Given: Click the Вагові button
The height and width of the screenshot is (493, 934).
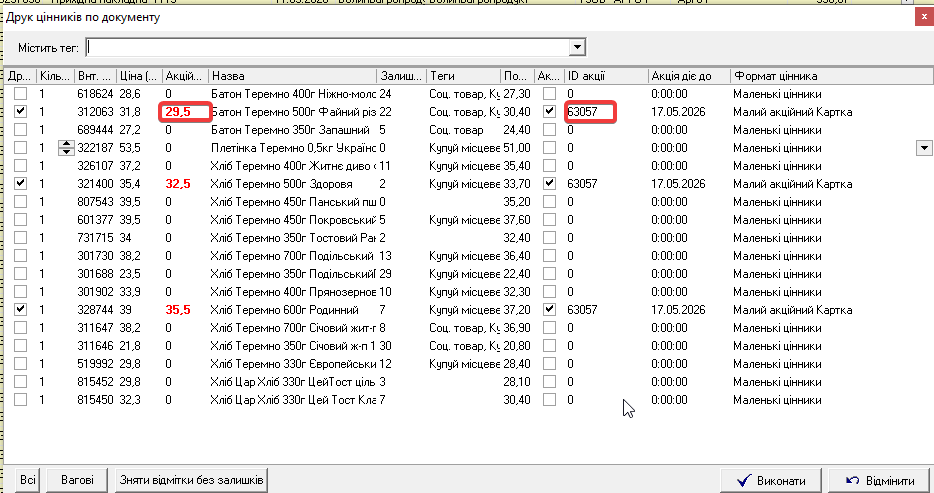Looking at the screenshot, I should click(x=77, y=480).
